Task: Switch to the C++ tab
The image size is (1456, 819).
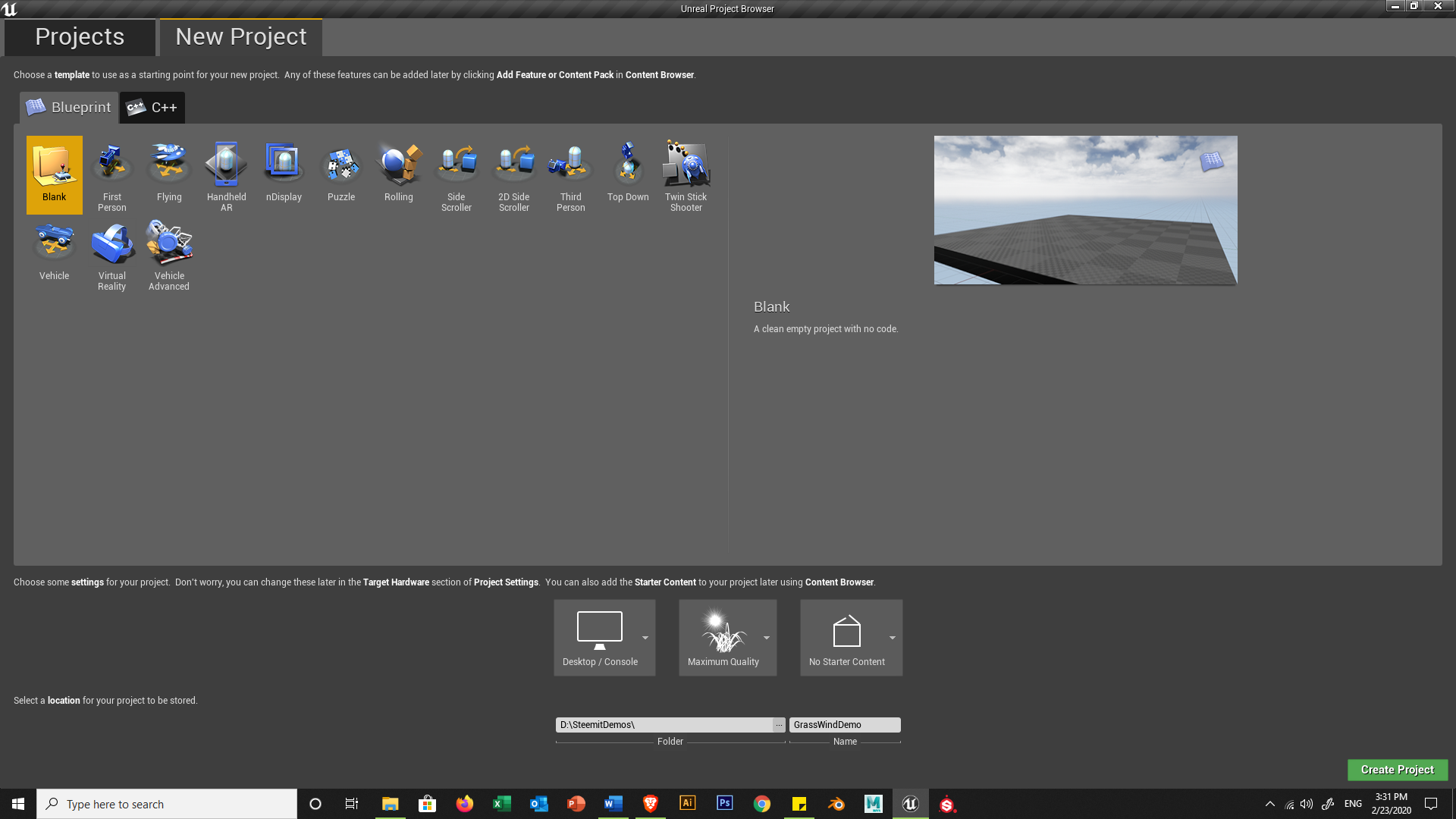Action: coord(152,108)
